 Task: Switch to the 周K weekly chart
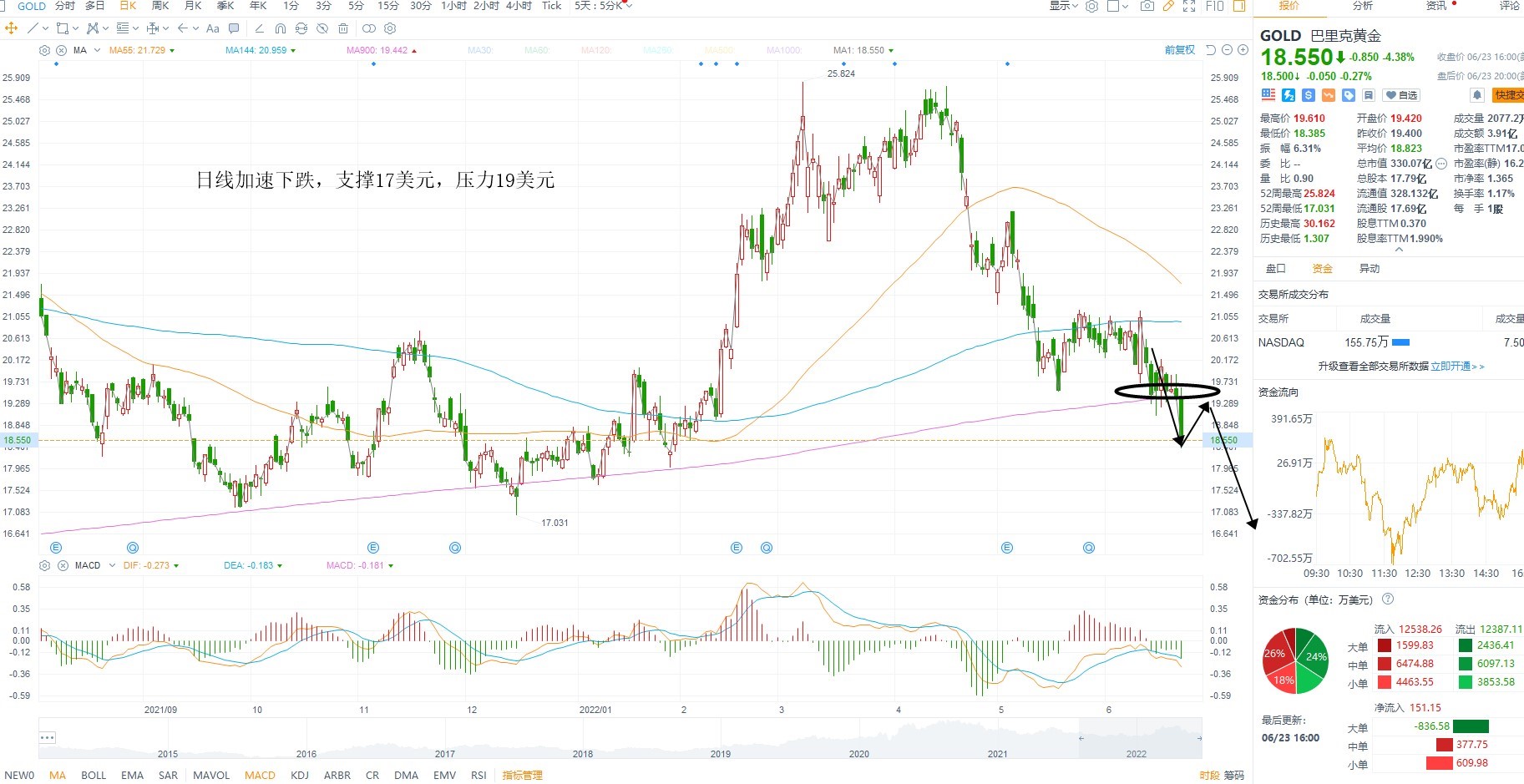pos(160,6)
